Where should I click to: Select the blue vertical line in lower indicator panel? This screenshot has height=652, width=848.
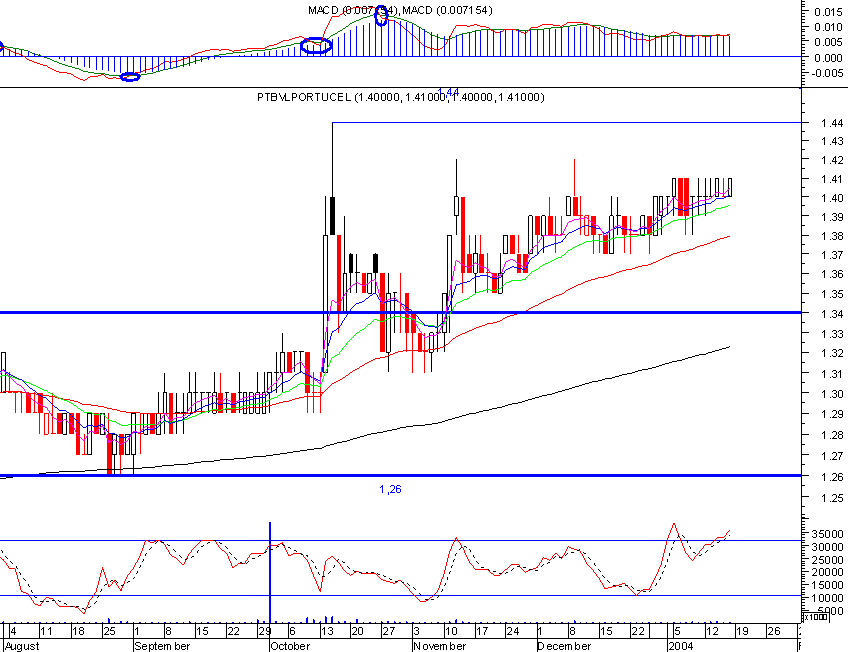pos(270,572)
